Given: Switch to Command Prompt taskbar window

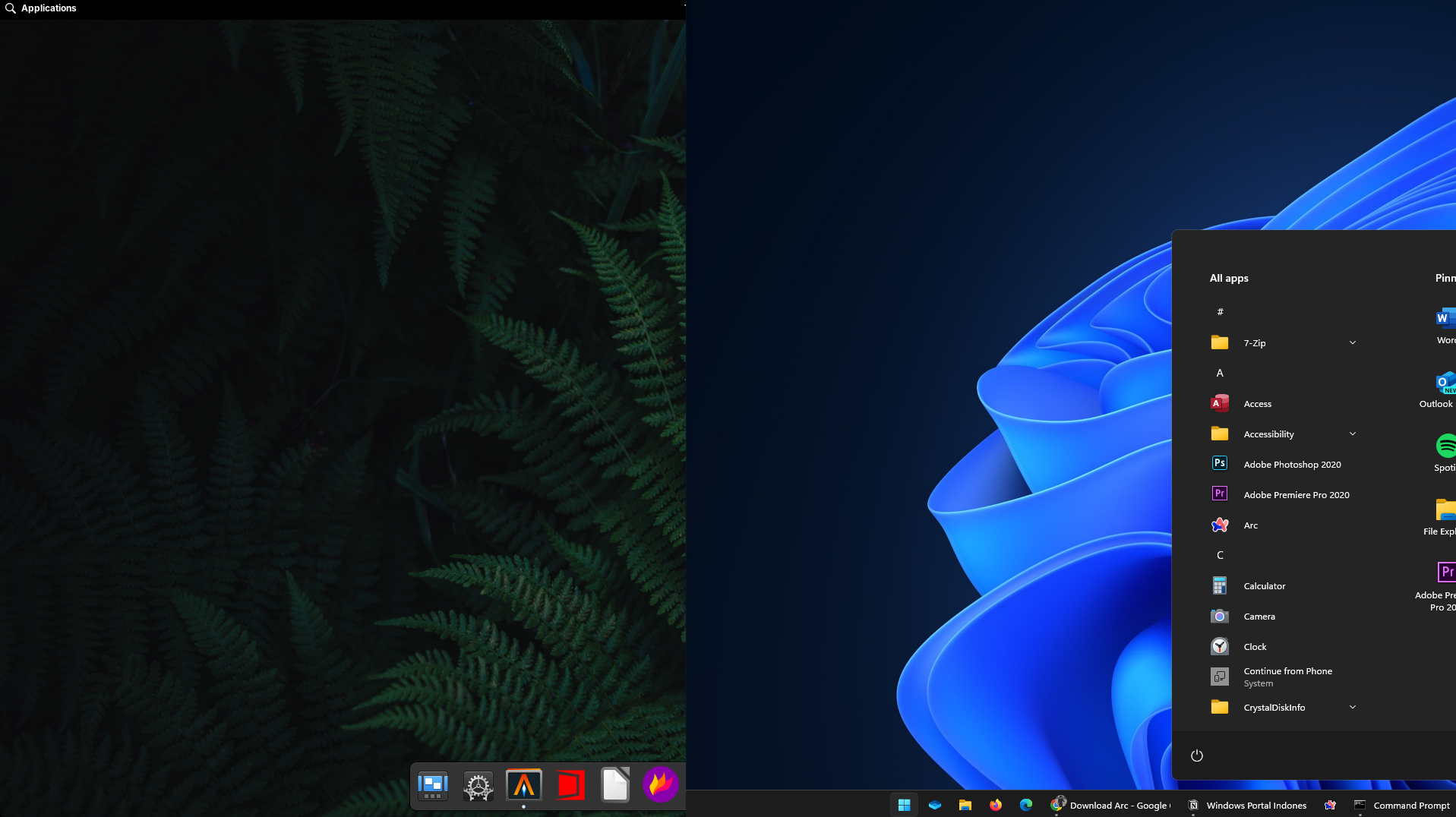Looking at the screenshot, I should click(x=1402, y=805).
